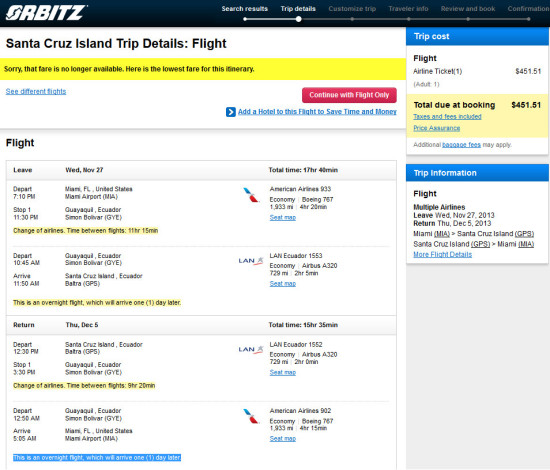Open Price Assurance link
The height and width of the screenshot is (470, 550).
tap(436, 128)
